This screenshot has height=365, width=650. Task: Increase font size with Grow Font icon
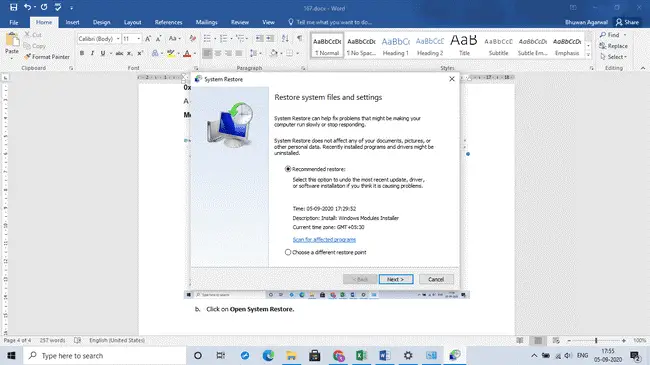(x=148, y=39)
